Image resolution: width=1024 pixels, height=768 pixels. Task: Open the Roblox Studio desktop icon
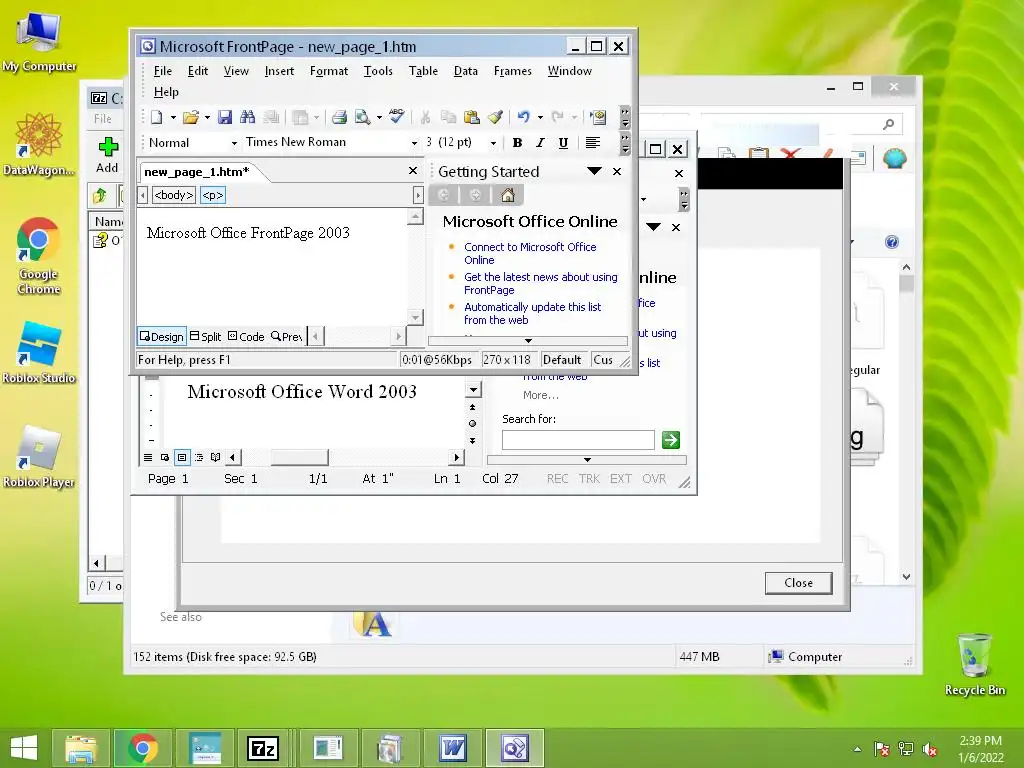coord(39,352)
